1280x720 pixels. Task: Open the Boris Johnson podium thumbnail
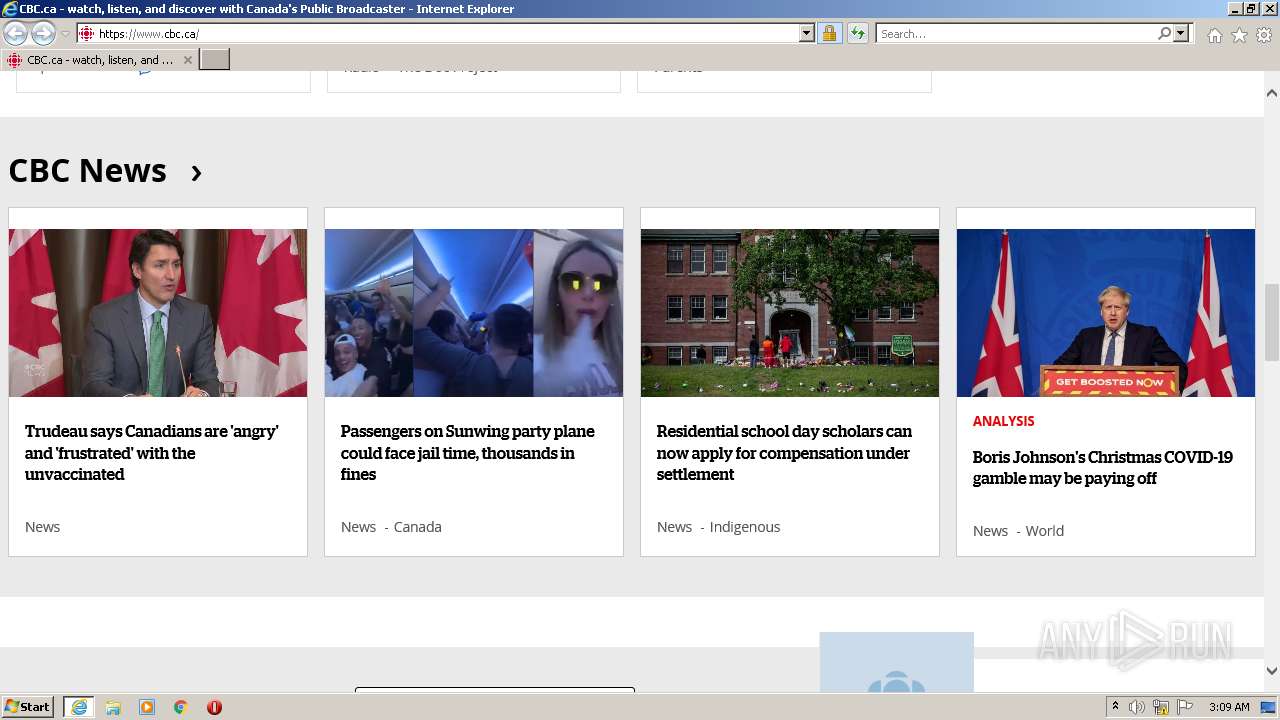[x=1106, y=313]
